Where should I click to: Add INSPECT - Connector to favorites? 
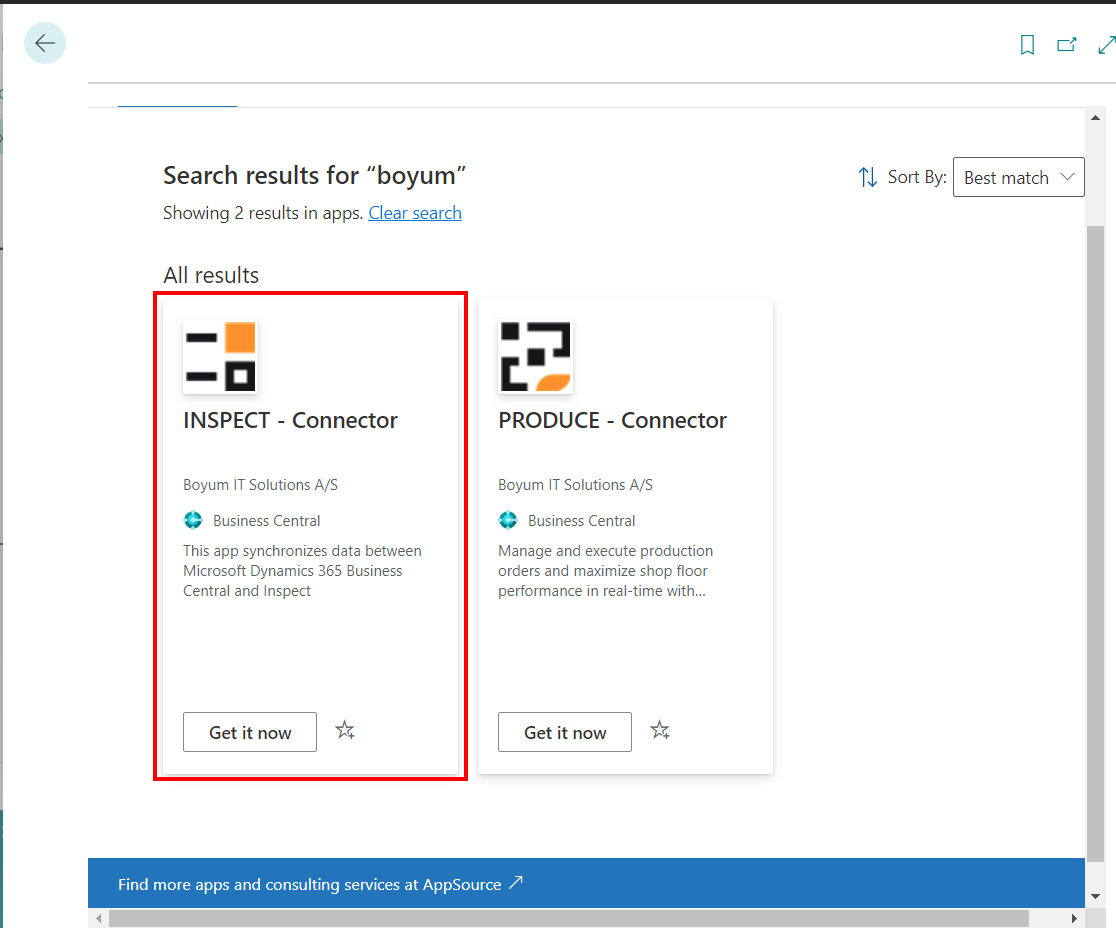[x=345, y=730]
